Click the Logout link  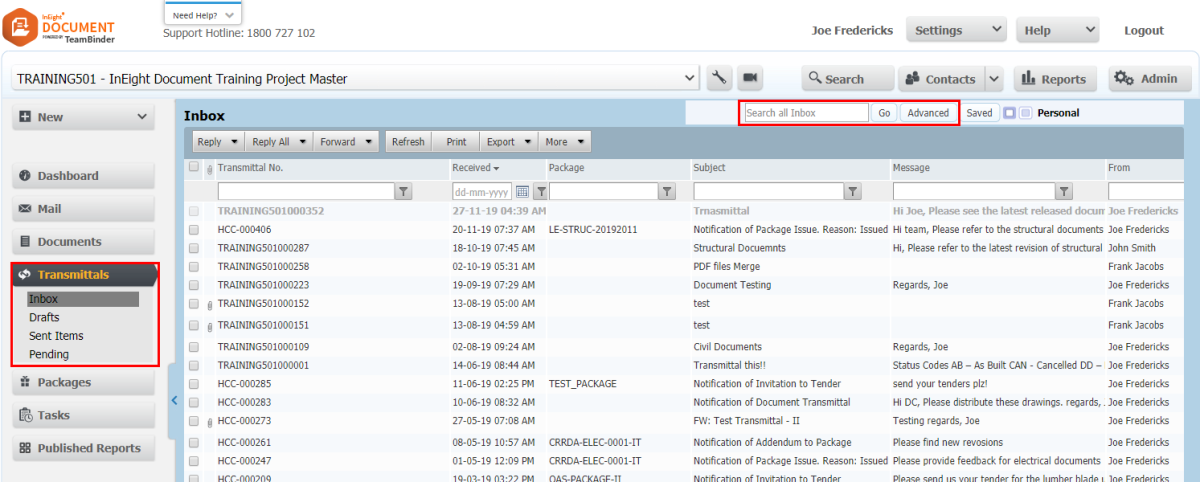(x=1143, y=30)
